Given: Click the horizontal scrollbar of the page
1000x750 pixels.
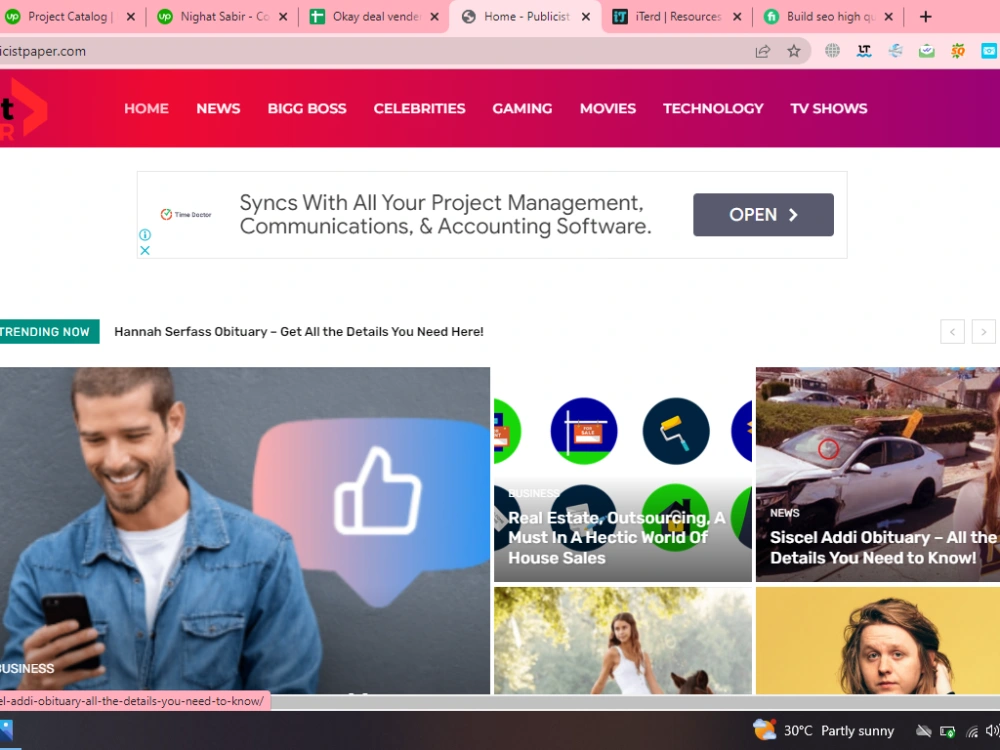Looking at the screenshot, I should click(635, 702).
